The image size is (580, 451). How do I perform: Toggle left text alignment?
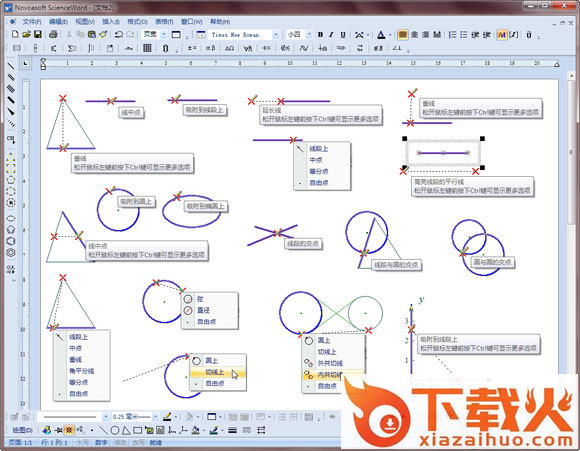click(402, 34)
